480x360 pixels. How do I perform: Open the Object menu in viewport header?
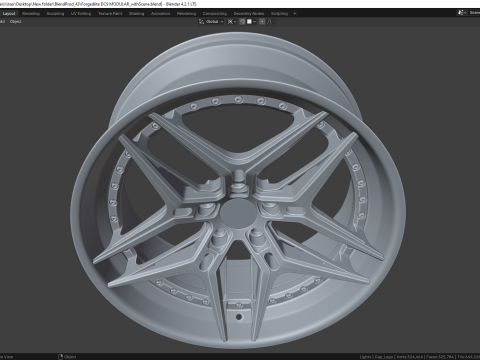point(15,22)
